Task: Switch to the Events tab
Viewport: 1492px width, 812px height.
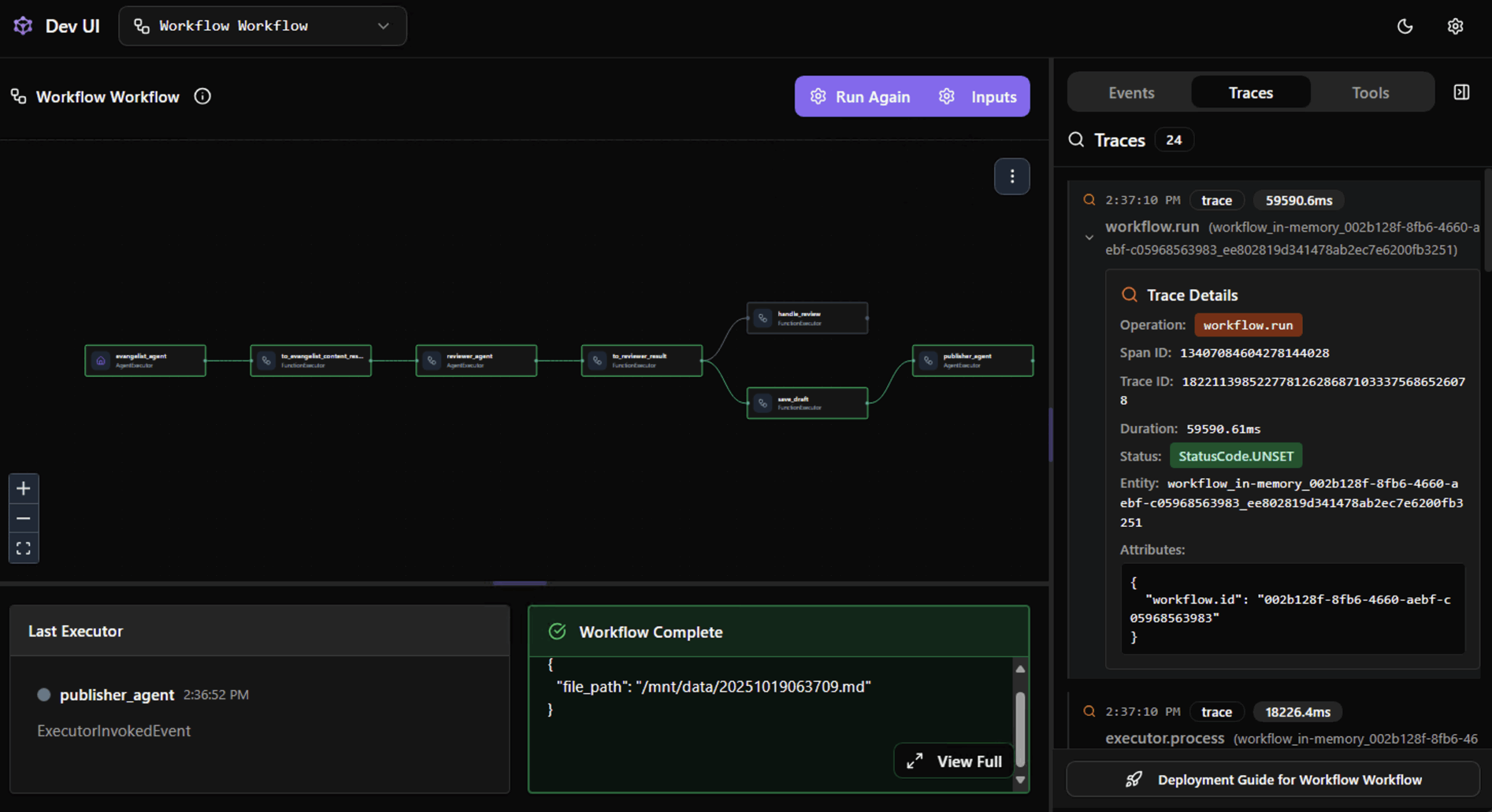Action: (x=1131, y=93)
